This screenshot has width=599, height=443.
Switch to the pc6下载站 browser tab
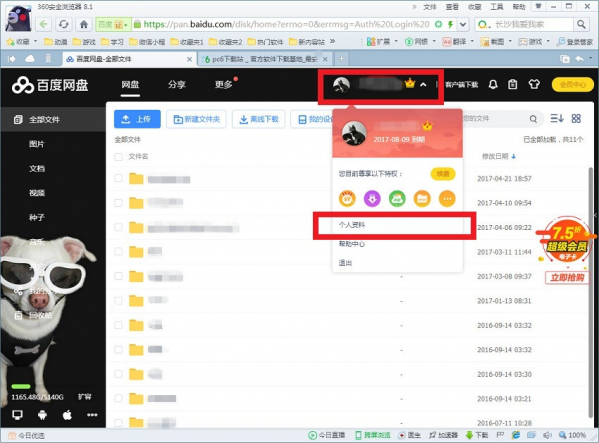(264, 59)
